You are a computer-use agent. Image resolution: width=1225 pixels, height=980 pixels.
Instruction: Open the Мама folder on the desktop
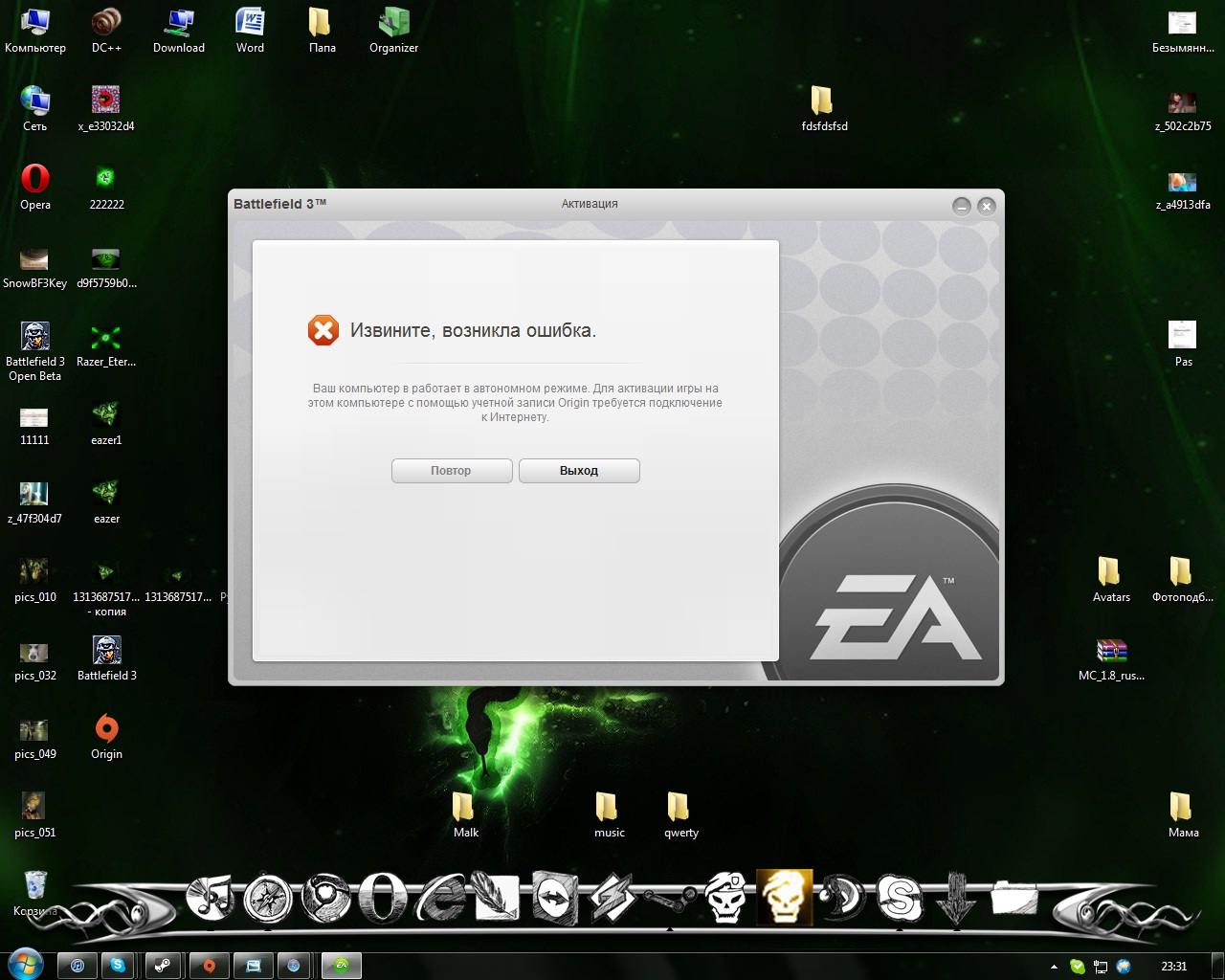[1183, 815]
